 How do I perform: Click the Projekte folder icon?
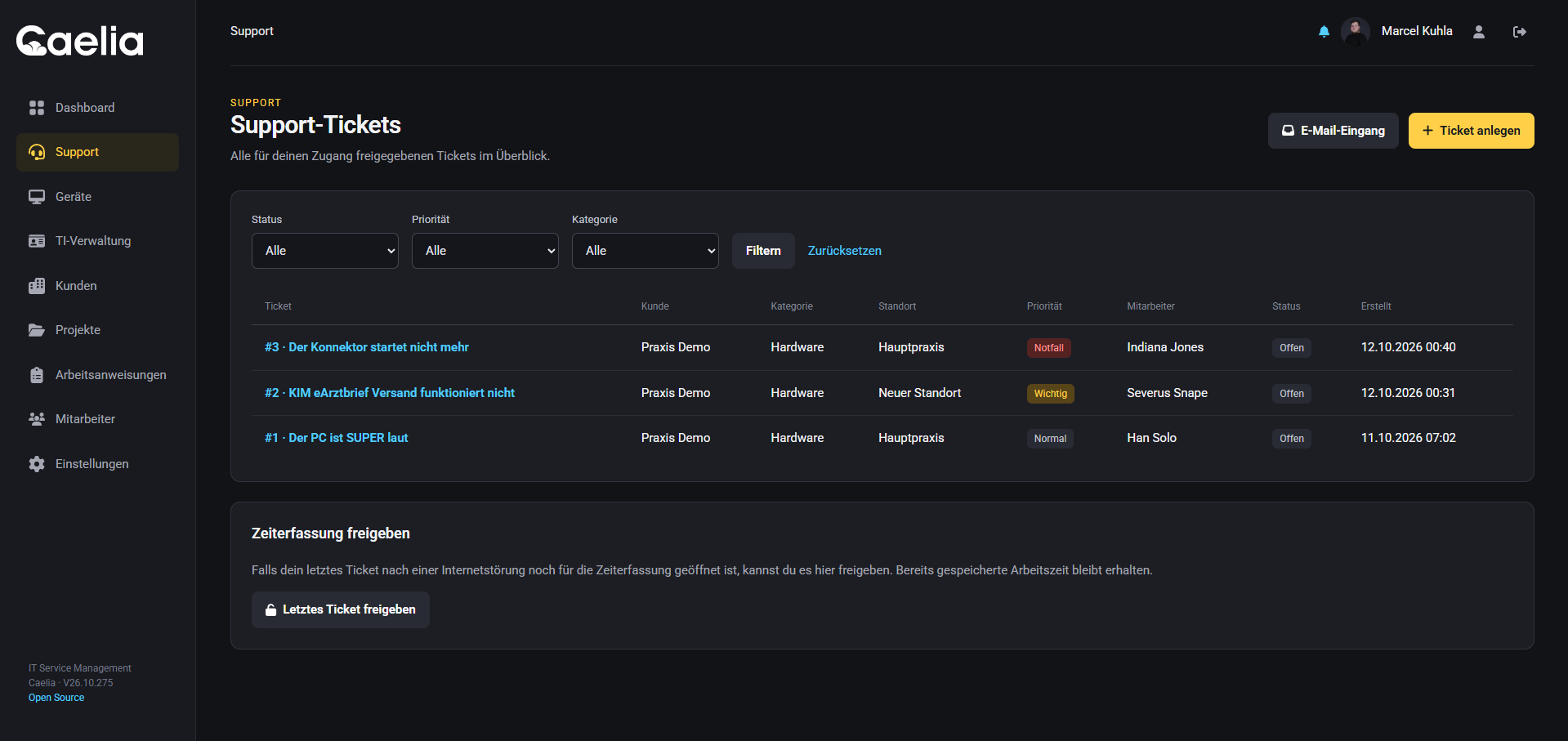[x=37, y=330]
